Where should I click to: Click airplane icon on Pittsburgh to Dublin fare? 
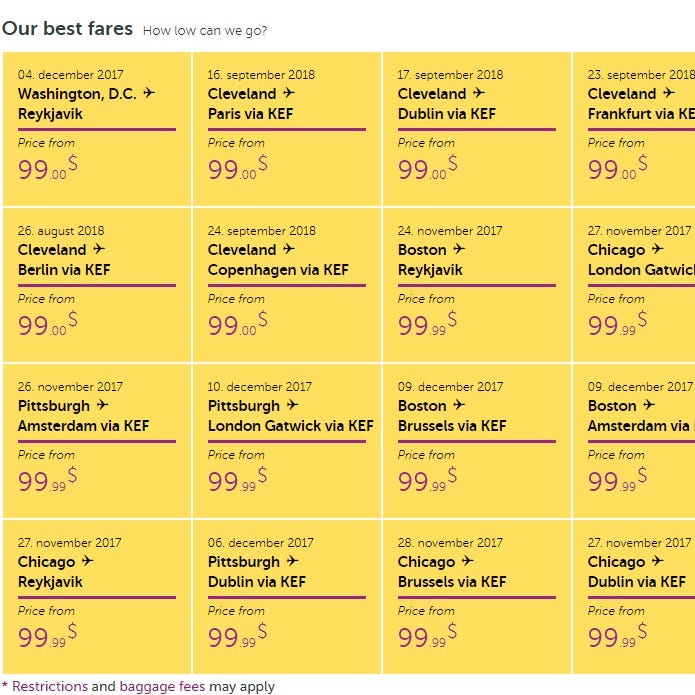[x=293, y=561]
